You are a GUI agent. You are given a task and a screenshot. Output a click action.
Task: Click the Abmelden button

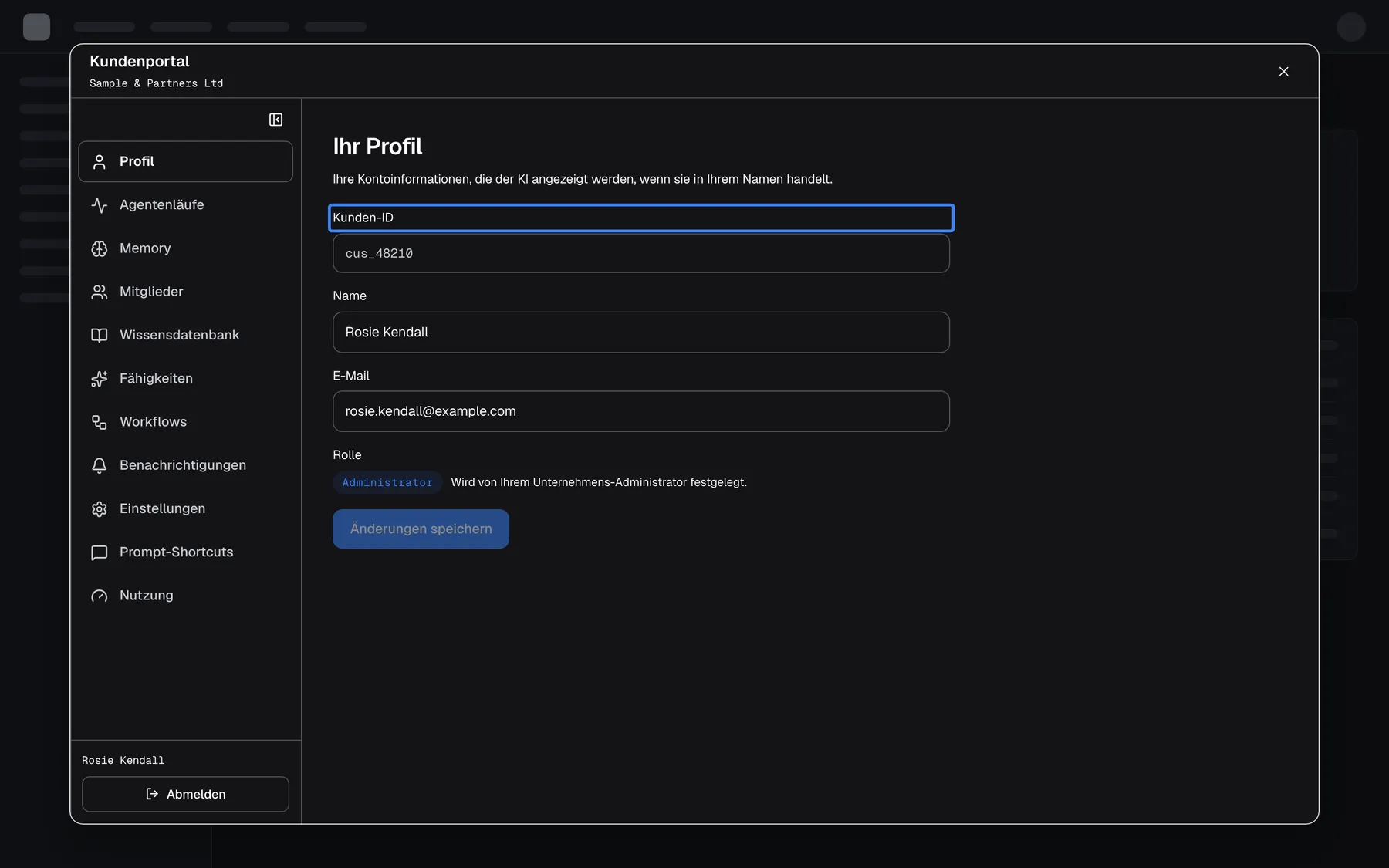pos(185,794)
